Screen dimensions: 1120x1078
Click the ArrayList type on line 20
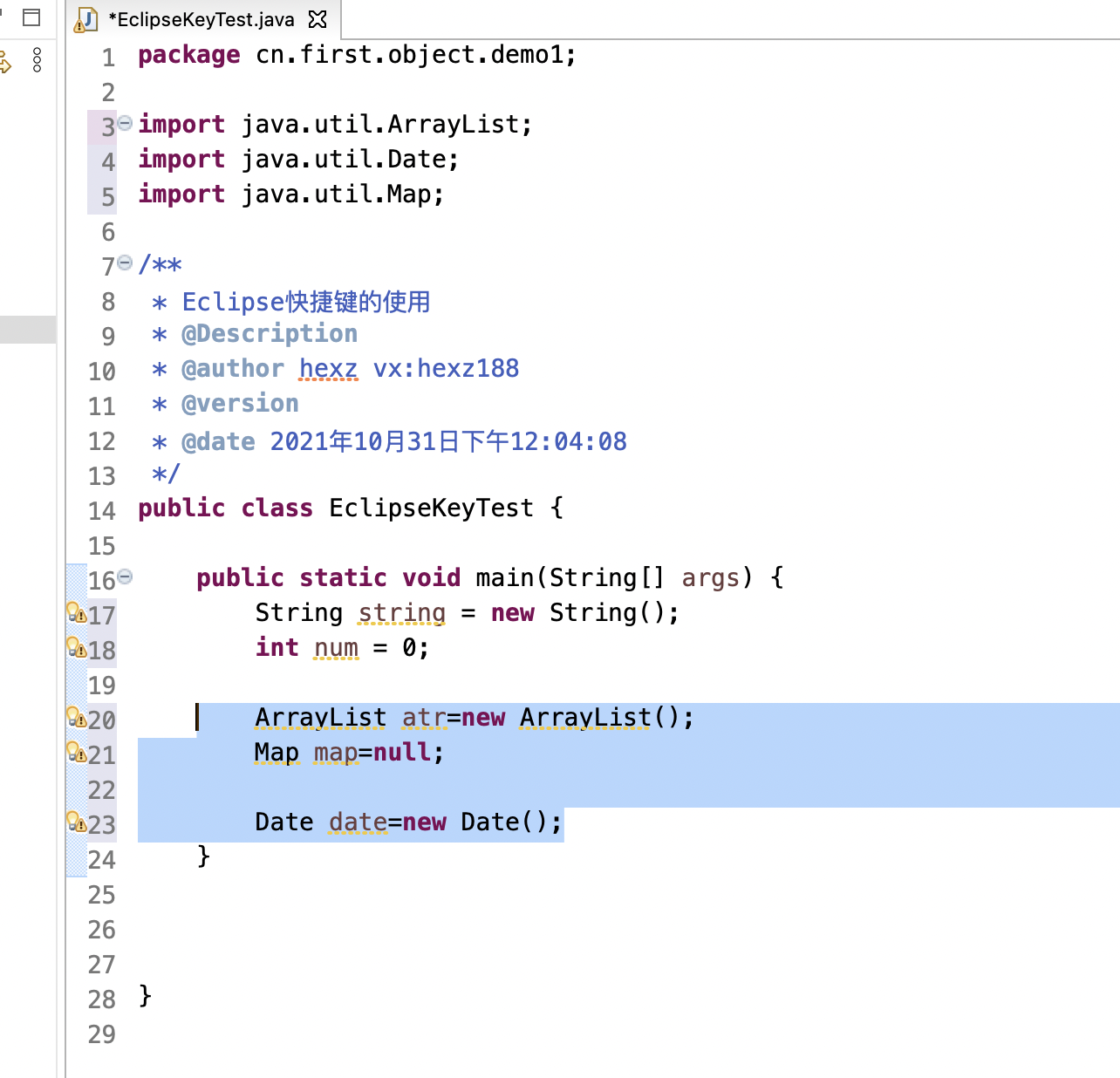click(320, 718)
